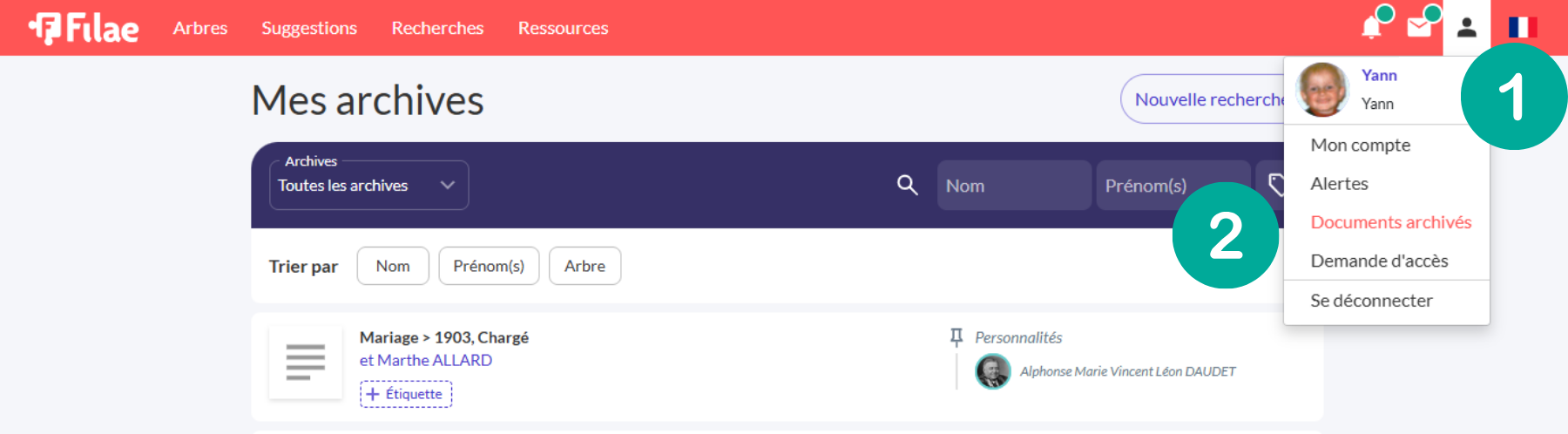Click the document icon for Mariage record
The height and width of the screenshot is (434, 1568).
[x=305, y=363]
